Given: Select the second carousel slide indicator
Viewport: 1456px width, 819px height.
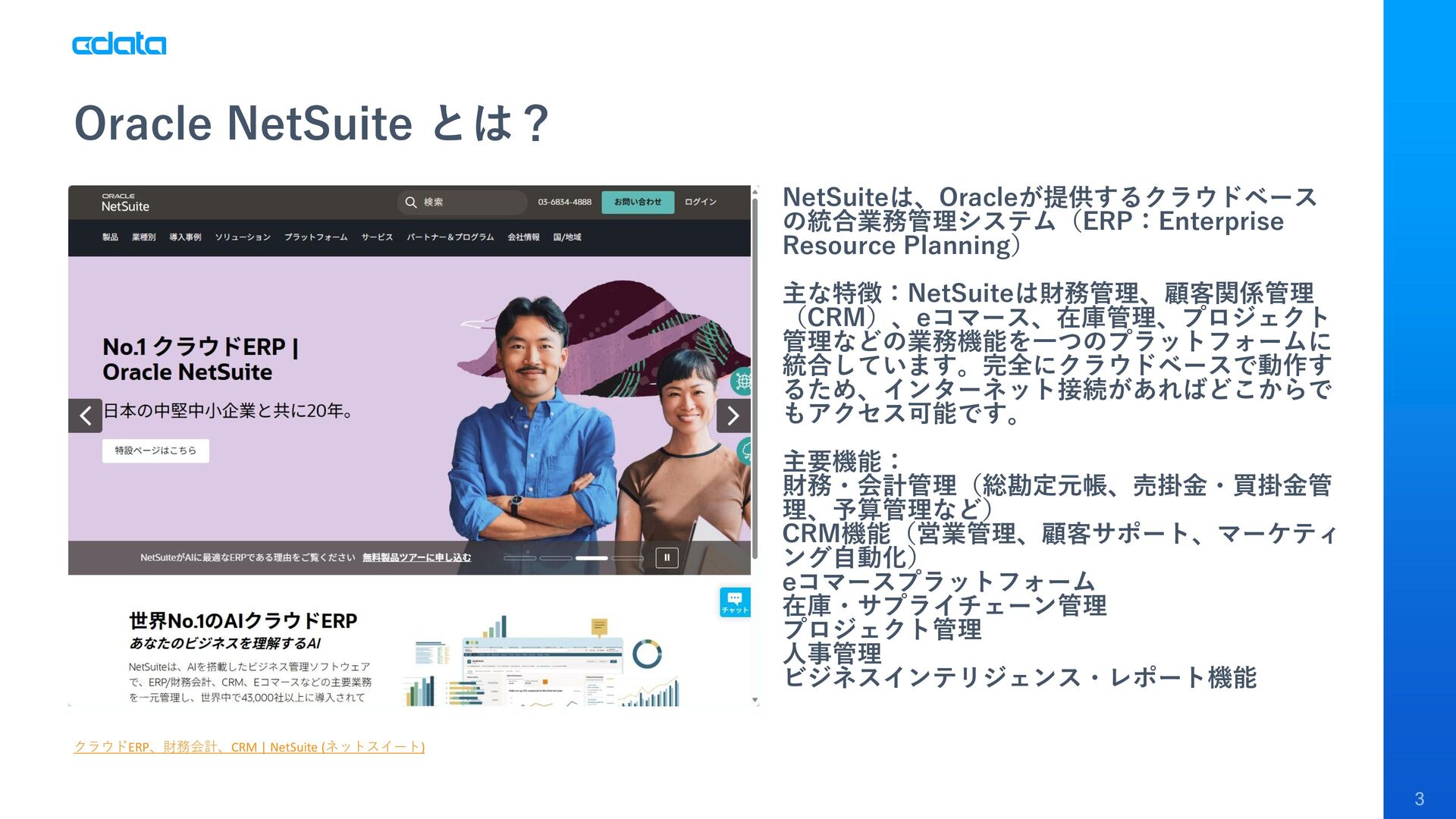Looking at the screenshot, I should click(x=556, y=558).
